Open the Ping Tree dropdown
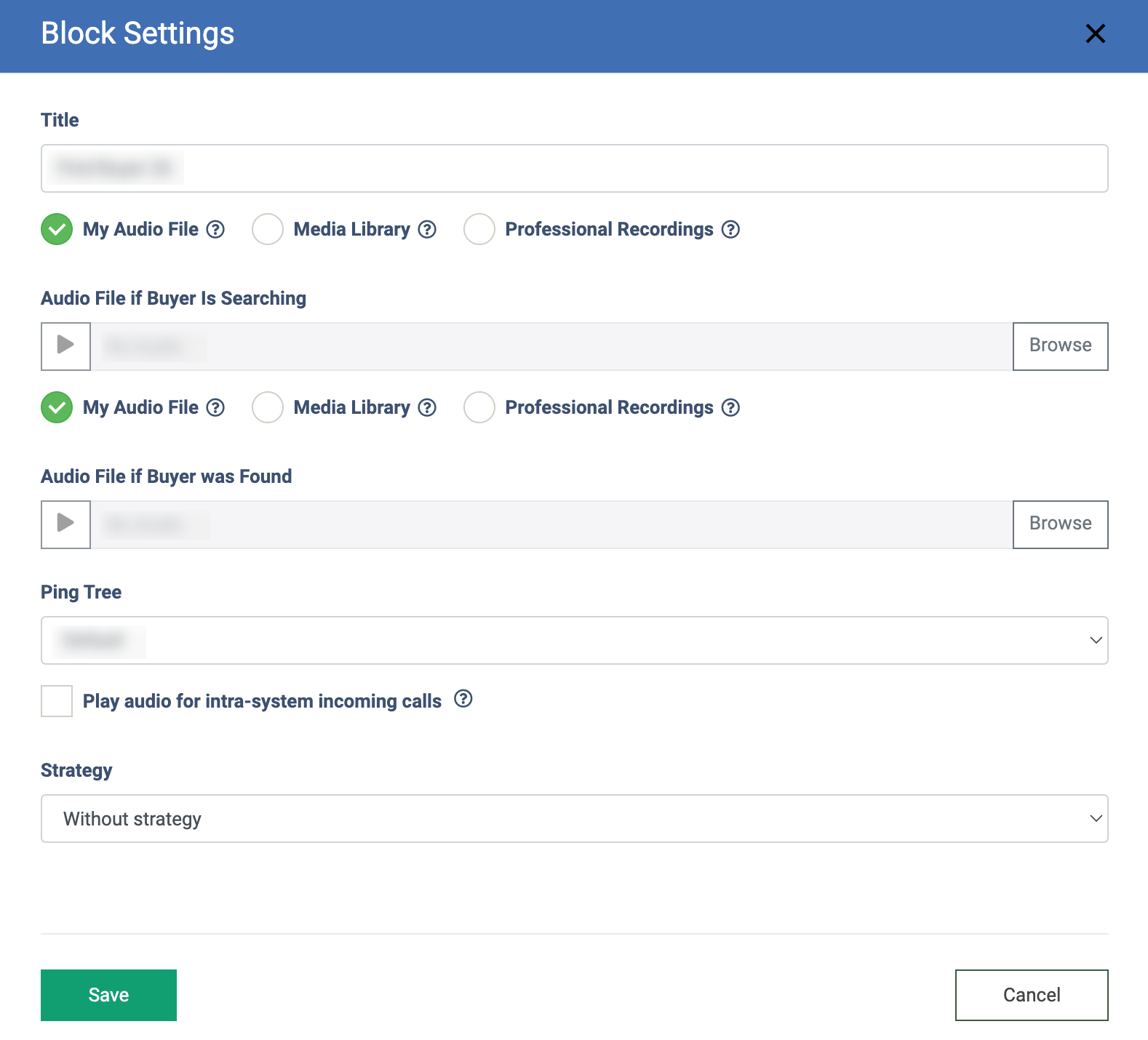The width and height of the screenshot is (1148, 1040). pyautogui.click(x=574, y=641)
